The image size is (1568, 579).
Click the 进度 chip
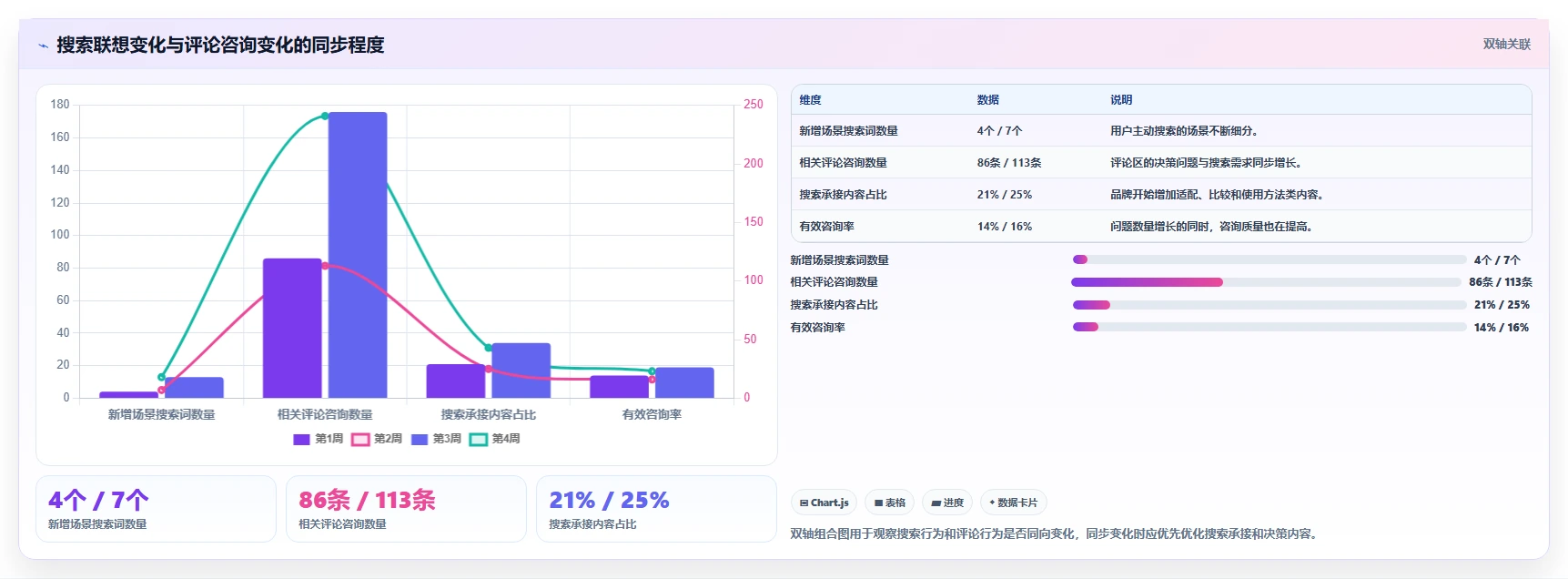(x=947, y=503)
